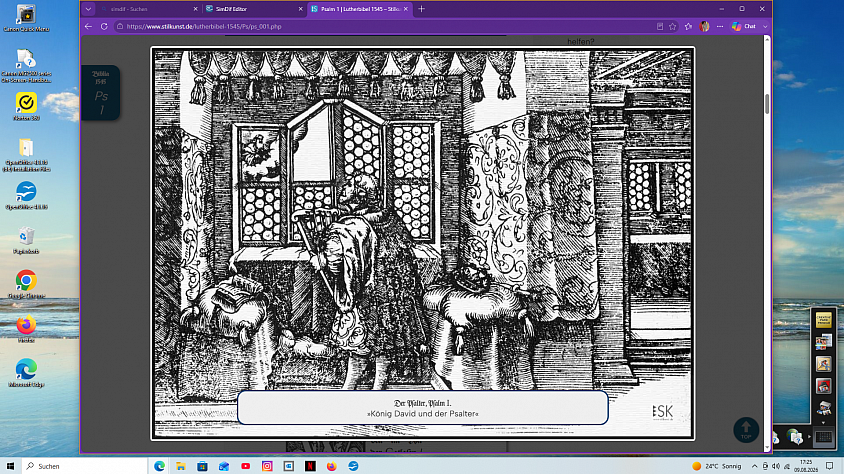Open YouTube from the taskbar
This screenshot has width=844, height=474.
[x=245, y=466]
